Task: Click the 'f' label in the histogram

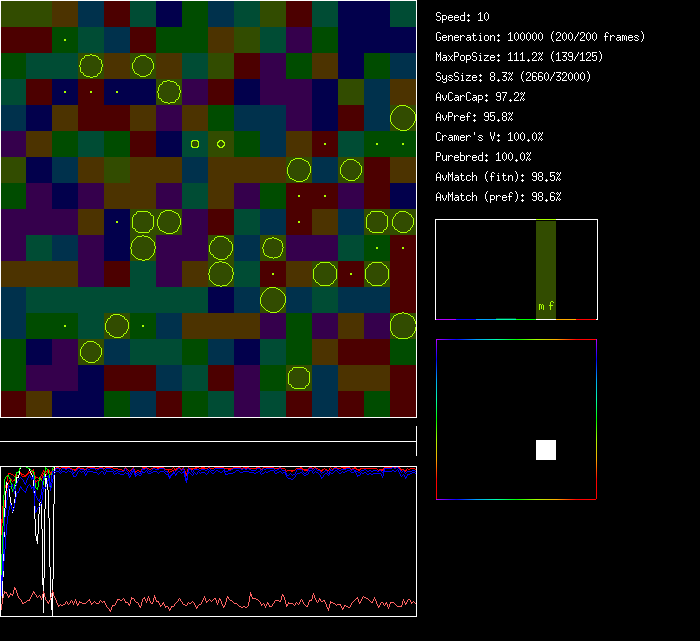Action: (551, 306)
